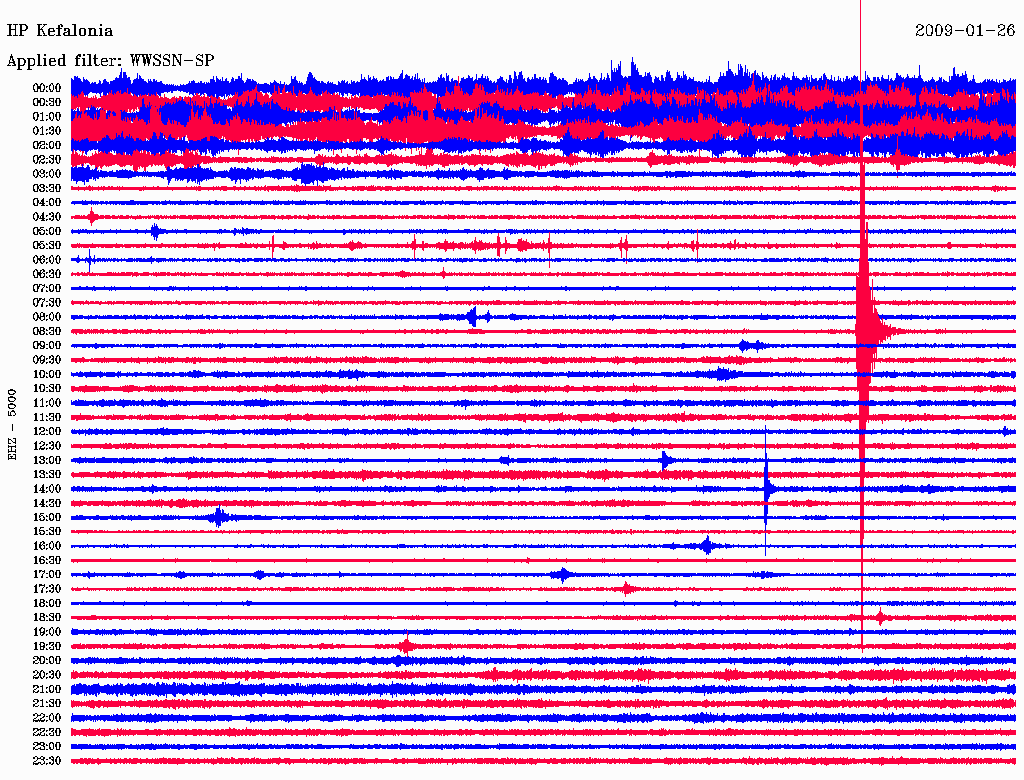Choose the 14:00 trace label
The height and width of the screenshot is (780, 1024).
(x=47, y=489)
